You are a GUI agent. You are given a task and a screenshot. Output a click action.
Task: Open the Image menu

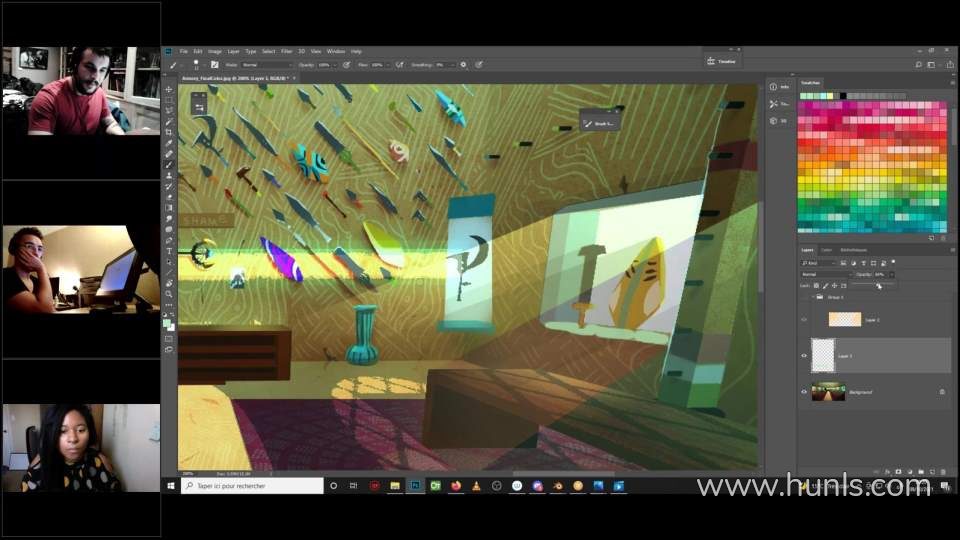pyautogui.click(x=214, y=51)
